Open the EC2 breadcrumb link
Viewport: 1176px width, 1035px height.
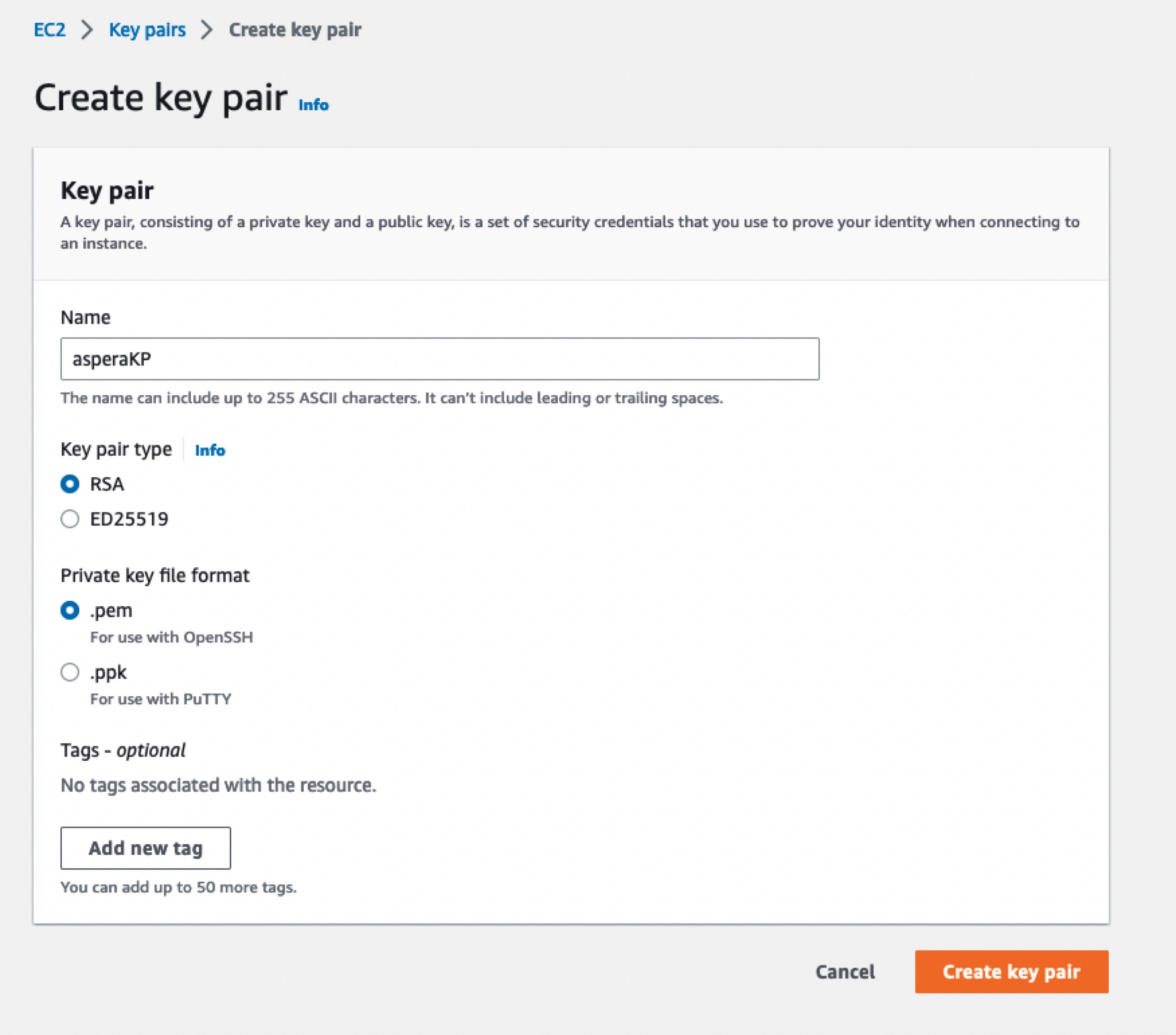[50, 30]
